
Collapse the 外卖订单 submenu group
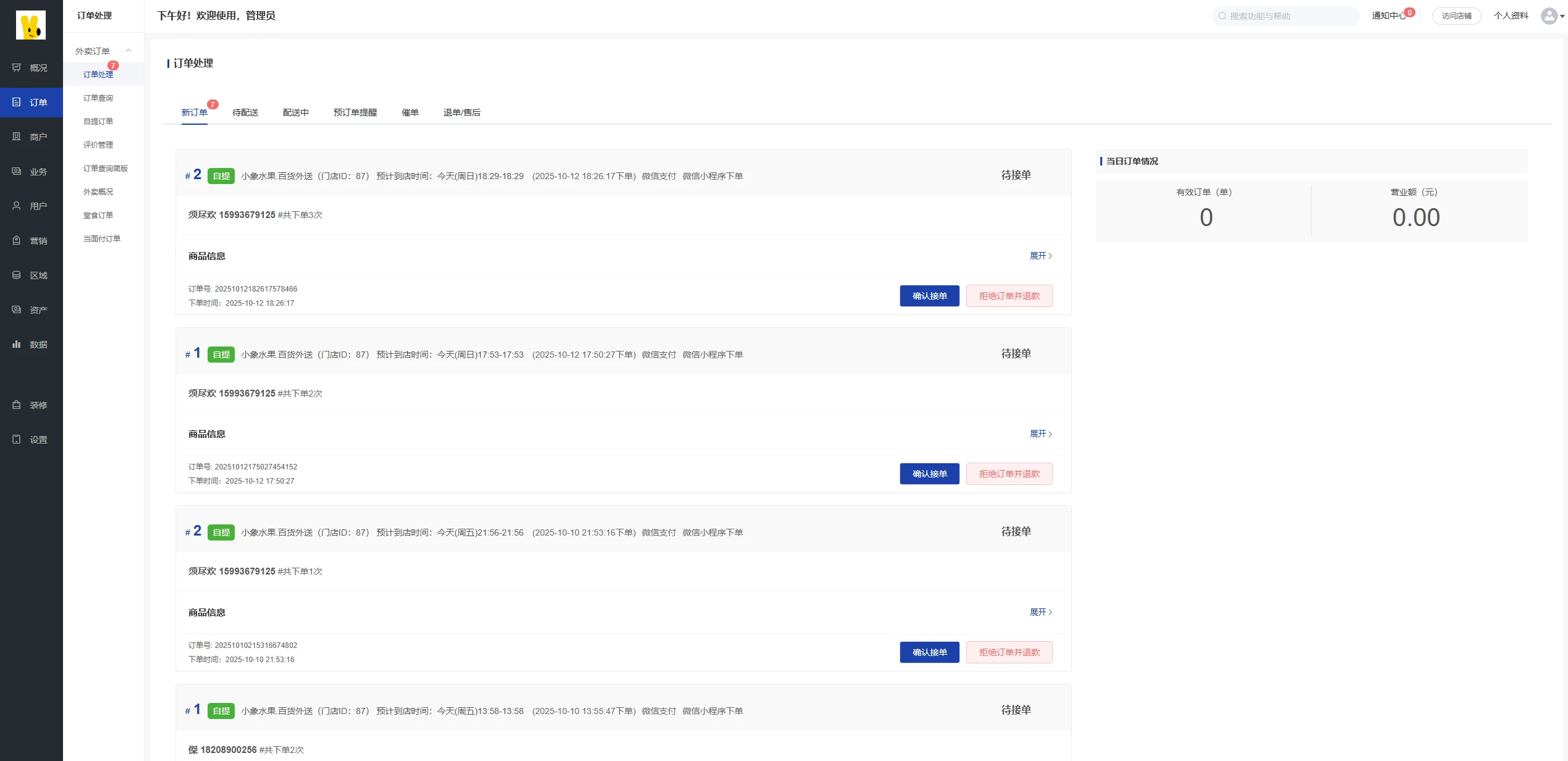[x=129, y=51]
